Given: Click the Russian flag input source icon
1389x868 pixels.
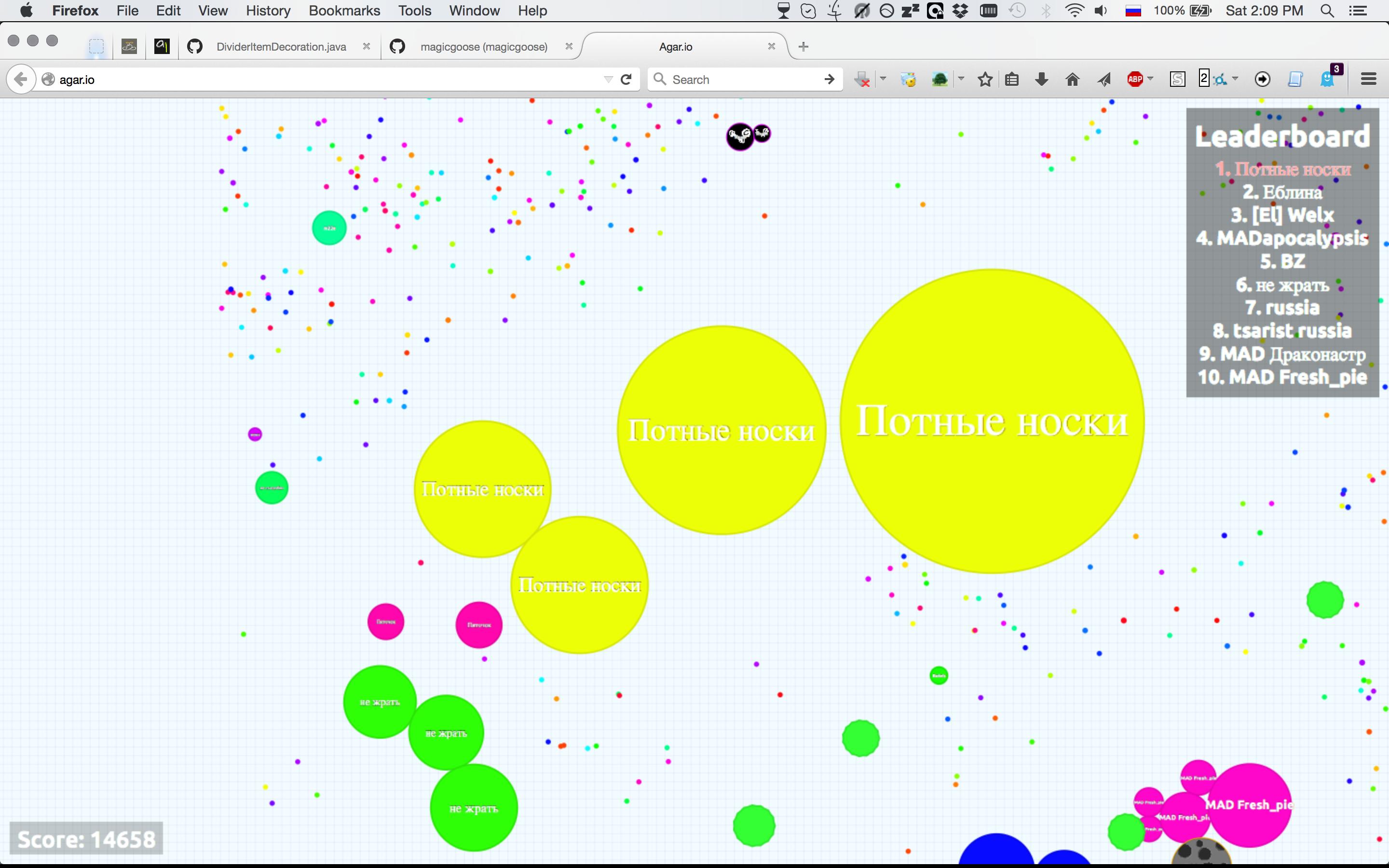Looking at the screenshot, I should pos(1133,10).
